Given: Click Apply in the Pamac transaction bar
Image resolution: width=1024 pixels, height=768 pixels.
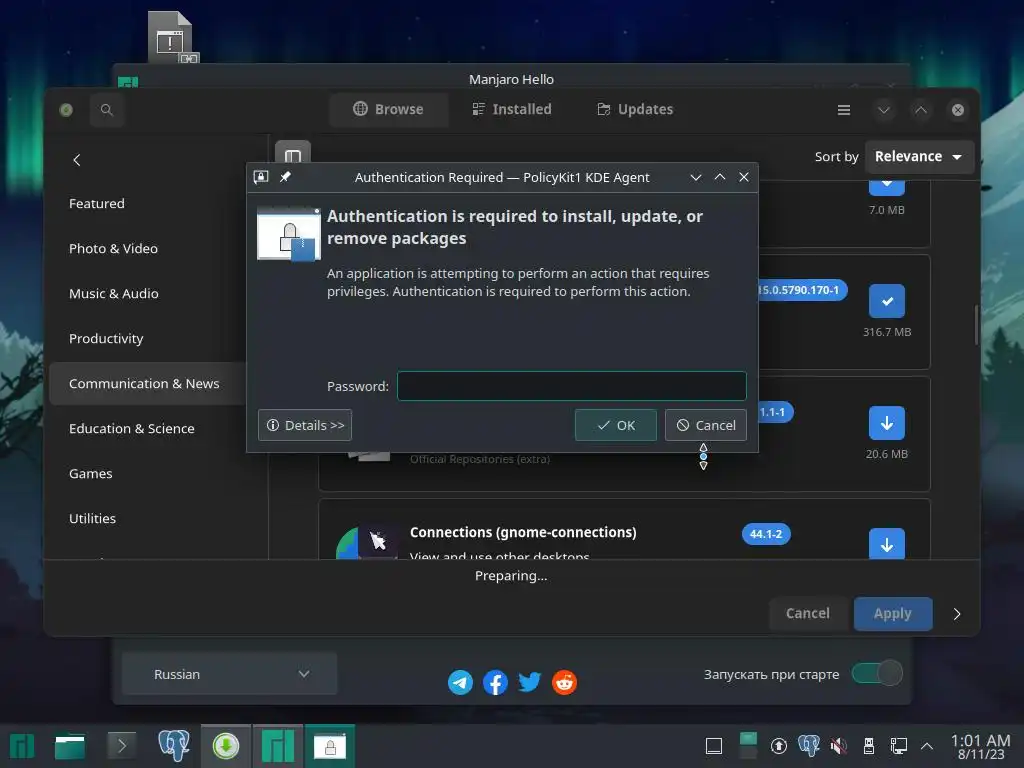Looking at the screenshot, I should point(893,614).
